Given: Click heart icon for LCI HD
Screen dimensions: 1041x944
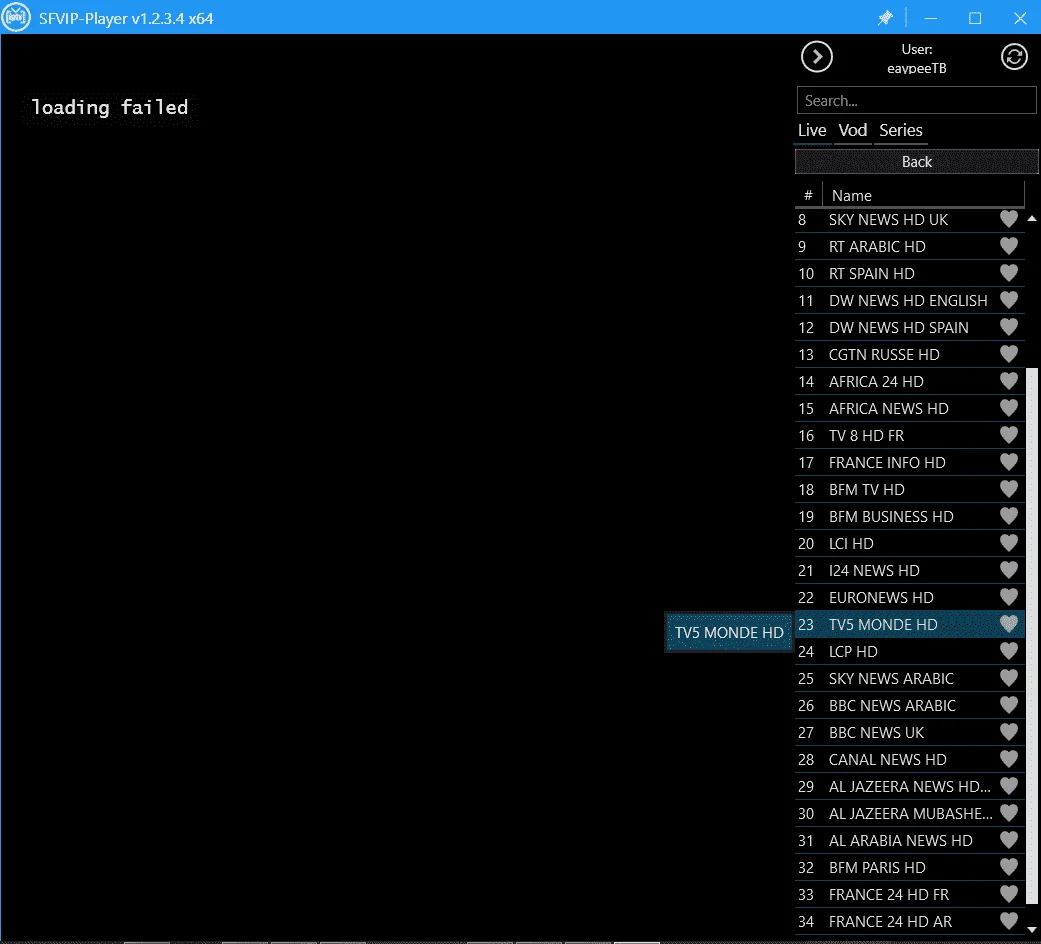Looking at the screenshot, I should (1008, 543).
